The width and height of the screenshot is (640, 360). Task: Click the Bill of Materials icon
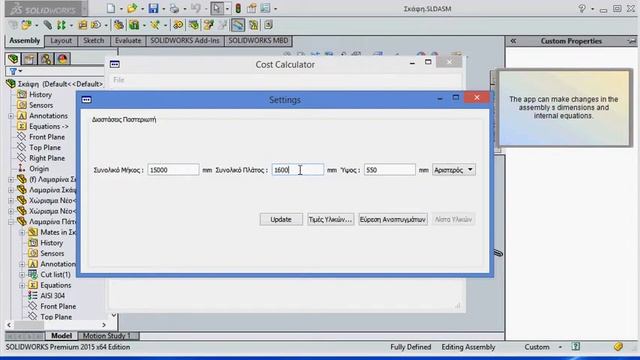[193, 25]
